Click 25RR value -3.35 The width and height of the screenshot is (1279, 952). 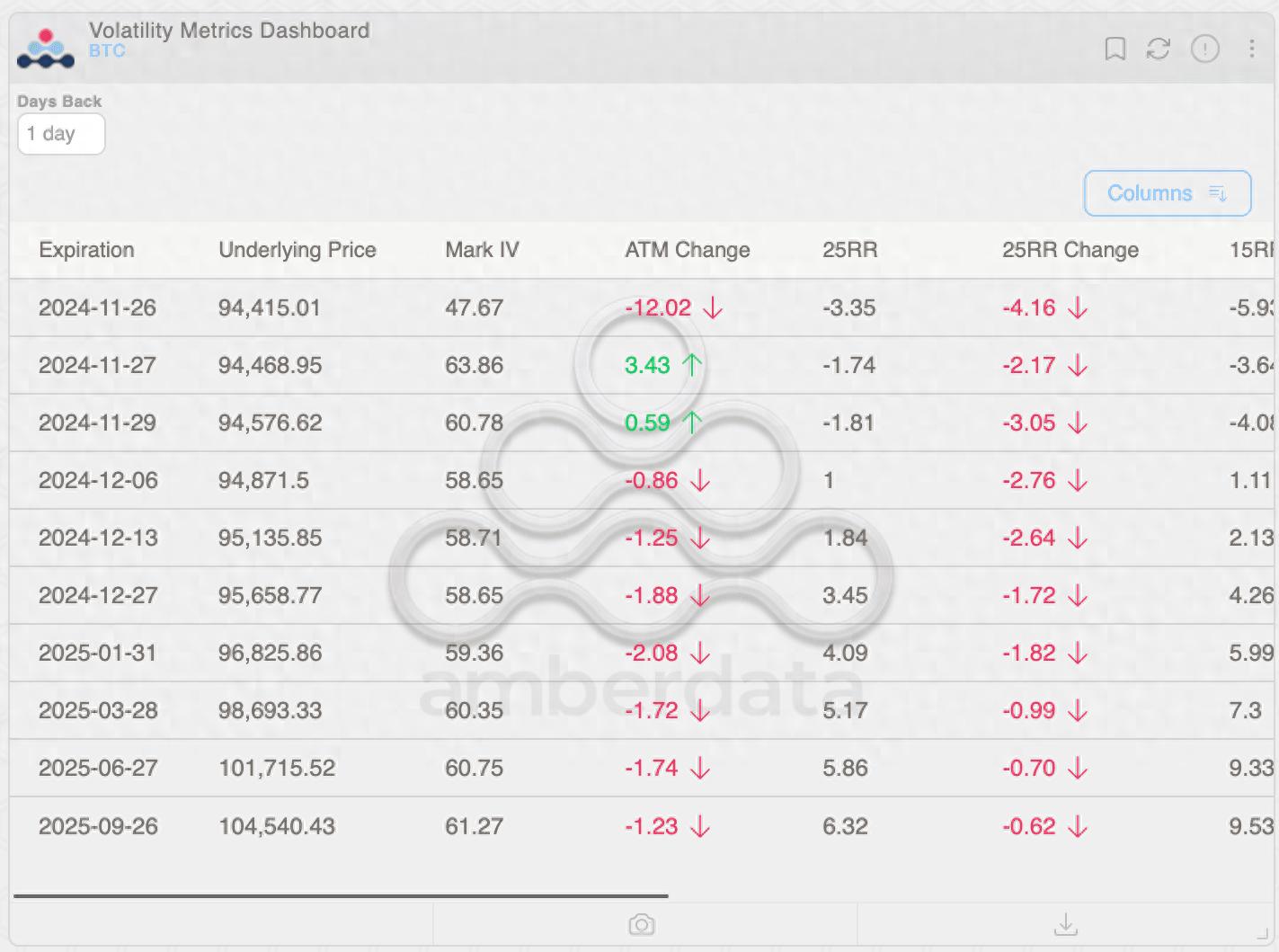pos(848,307)
